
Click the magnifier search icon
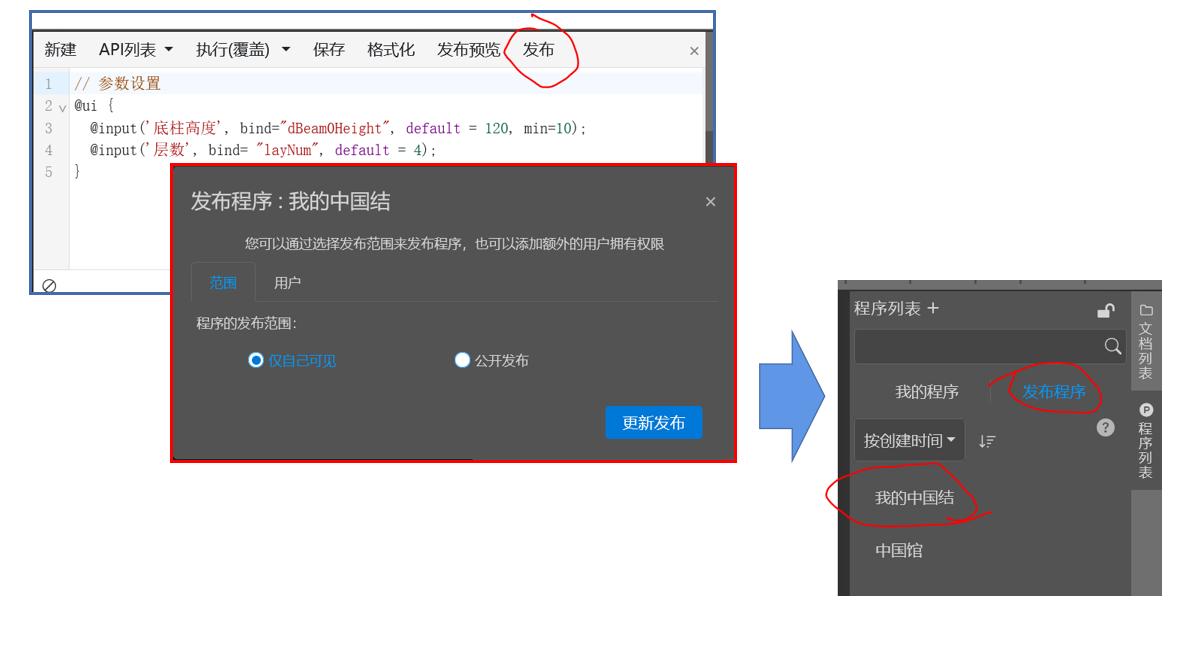click(1114, 347)
